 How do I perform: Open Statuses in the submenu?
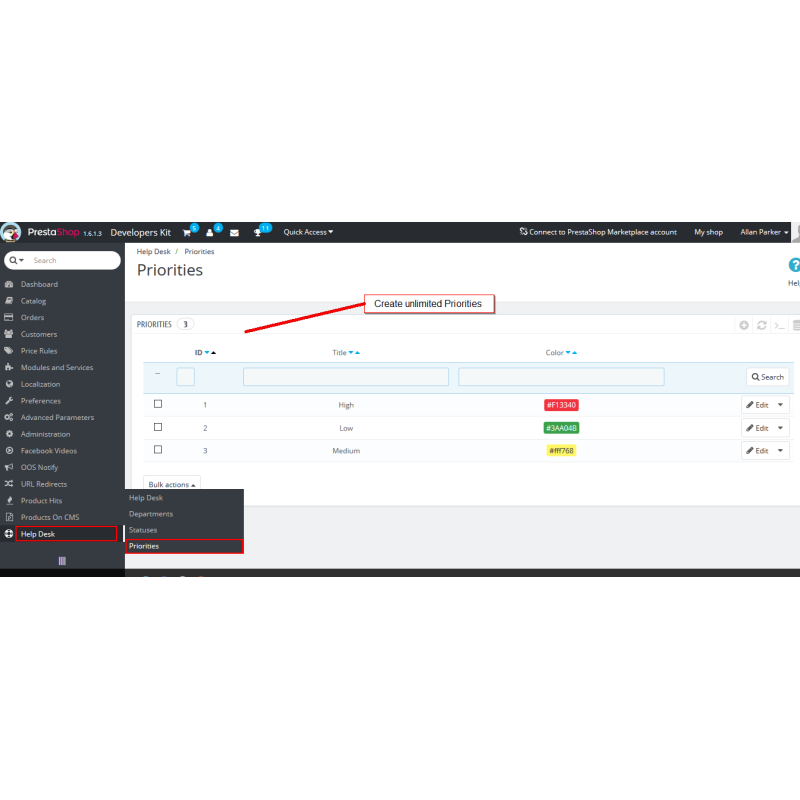pyautogui.click(x=143, y=530)
